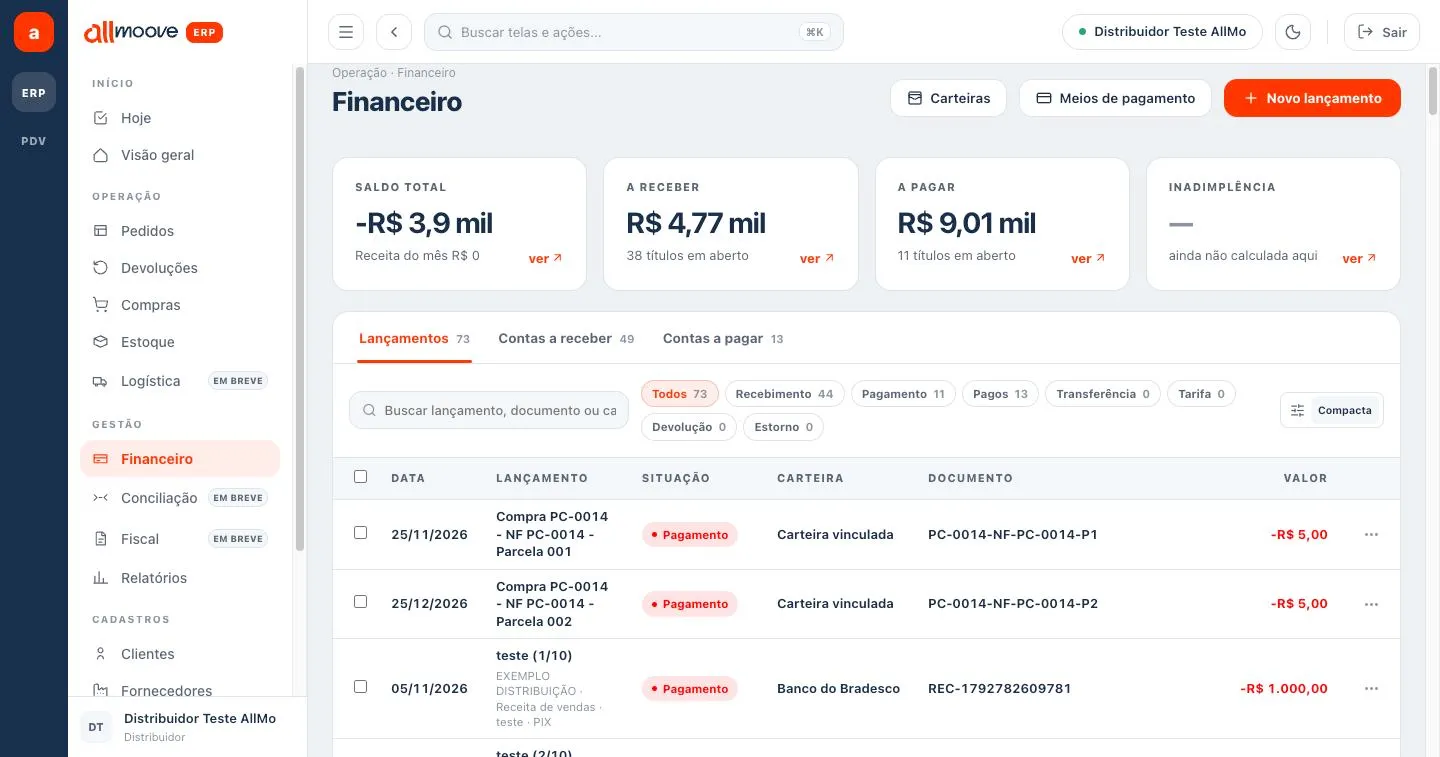Screen dimensions: 1440x757
Task: Filter by the Recebimento chip
Action: pos(784,394)
